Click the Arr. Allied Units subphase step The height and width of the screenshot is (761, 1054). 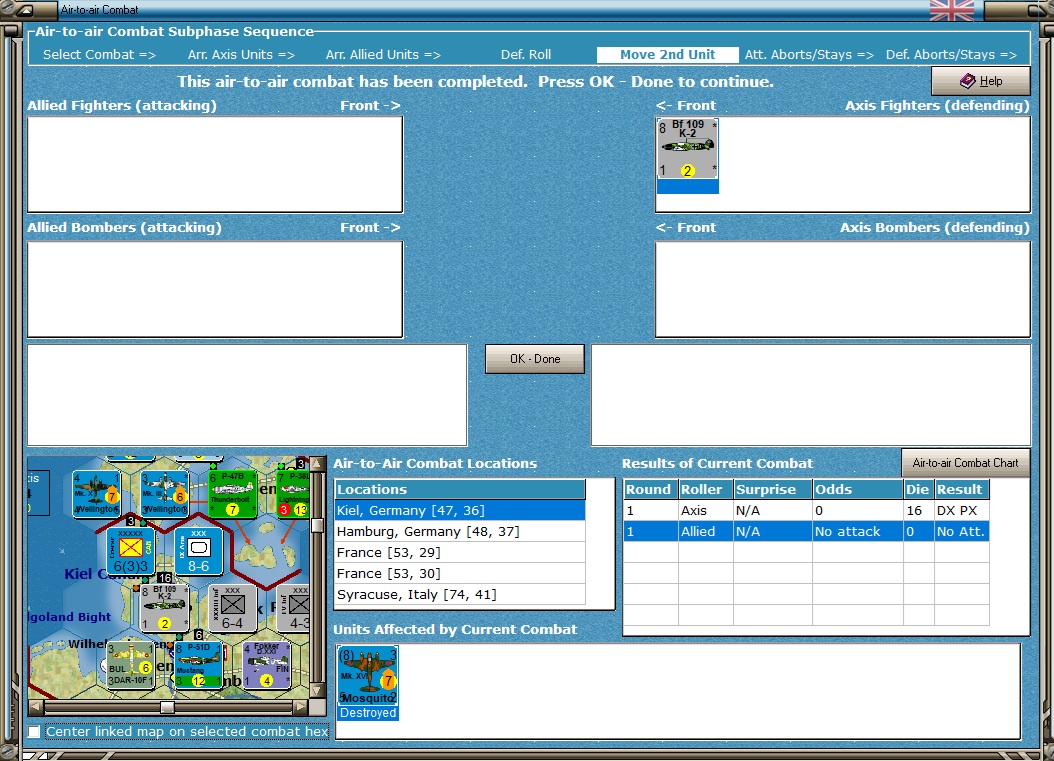(383, 54)
